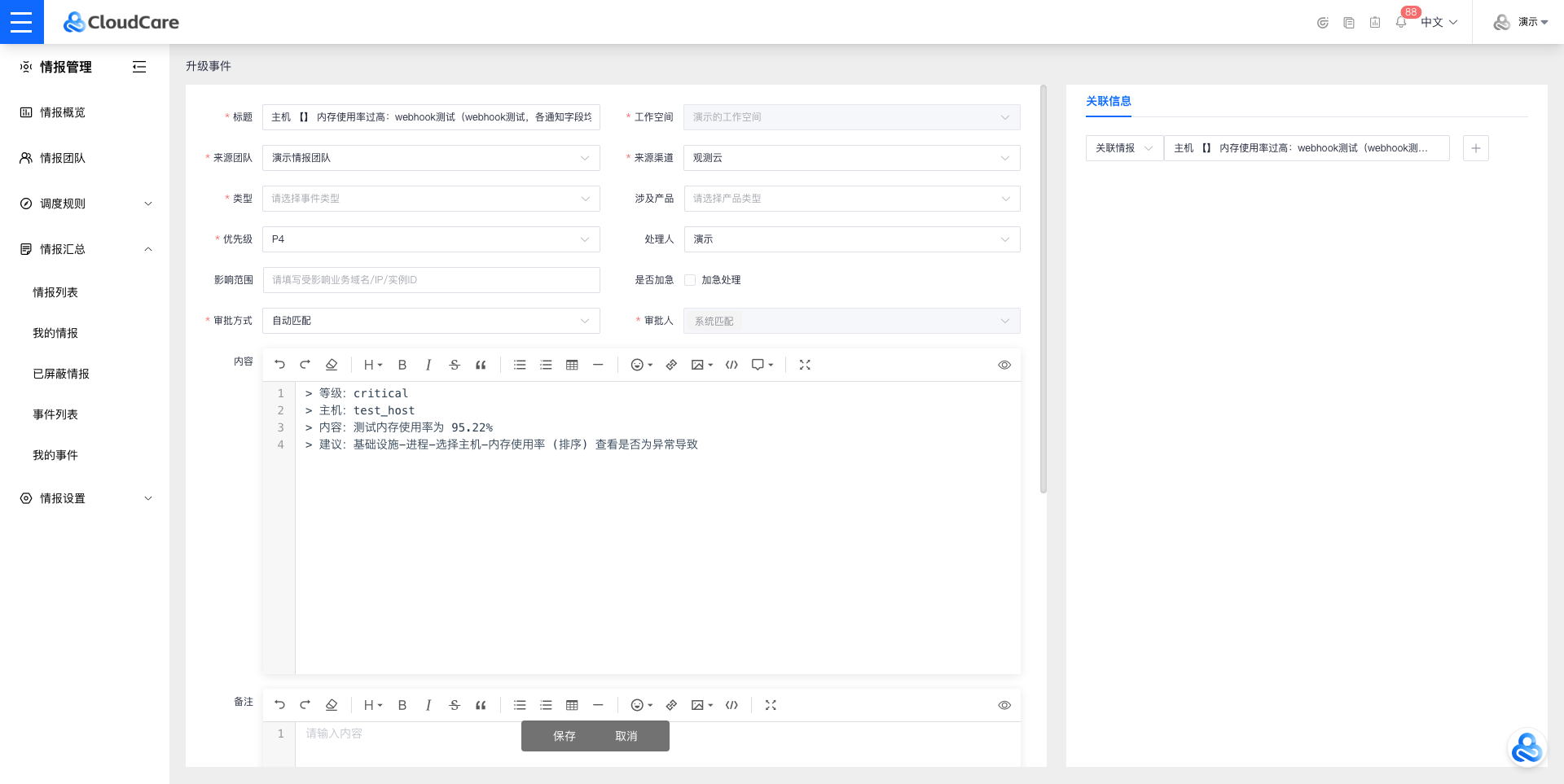This screenshot has height=784, width=1564.
Task: Click the 取消 button
Action: [626, 736]
